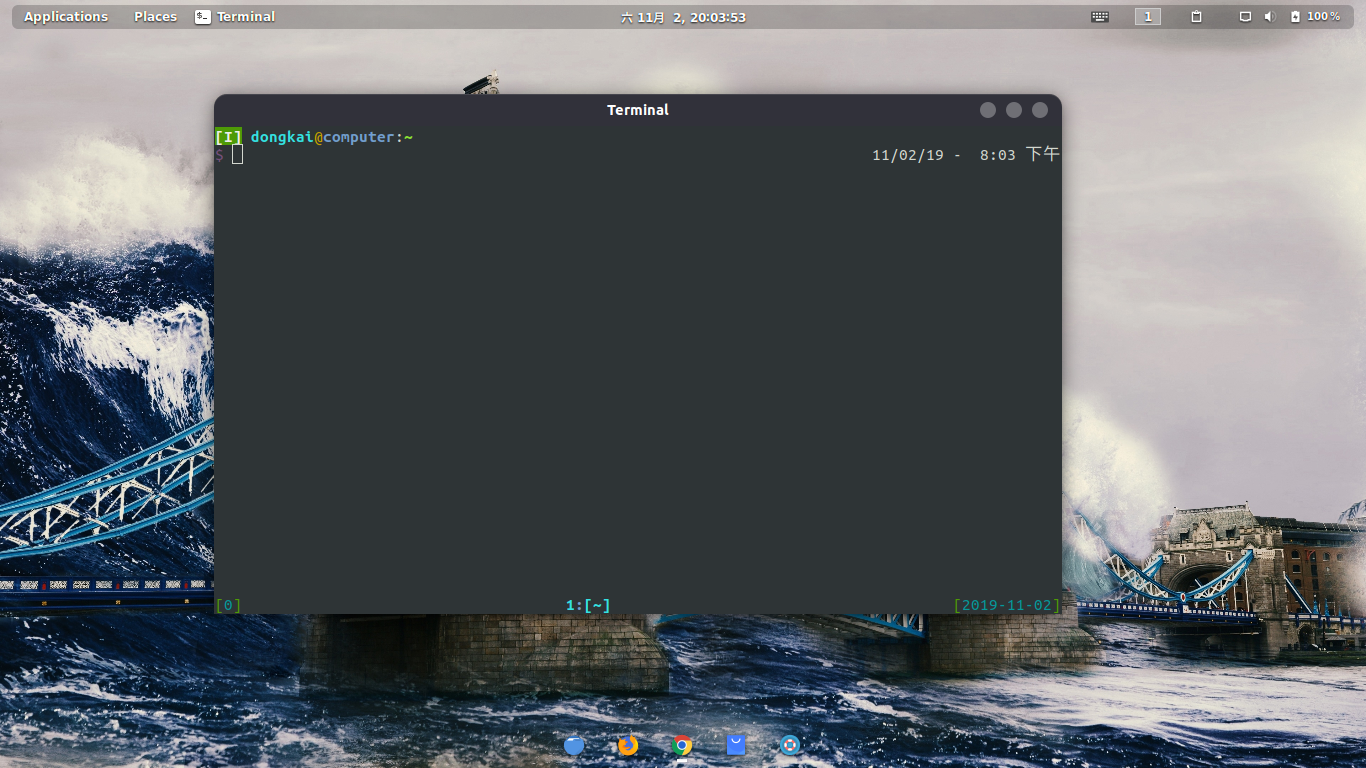
Task: Toggle the workspace switcher showing 1
Action: pos(1147,16)
